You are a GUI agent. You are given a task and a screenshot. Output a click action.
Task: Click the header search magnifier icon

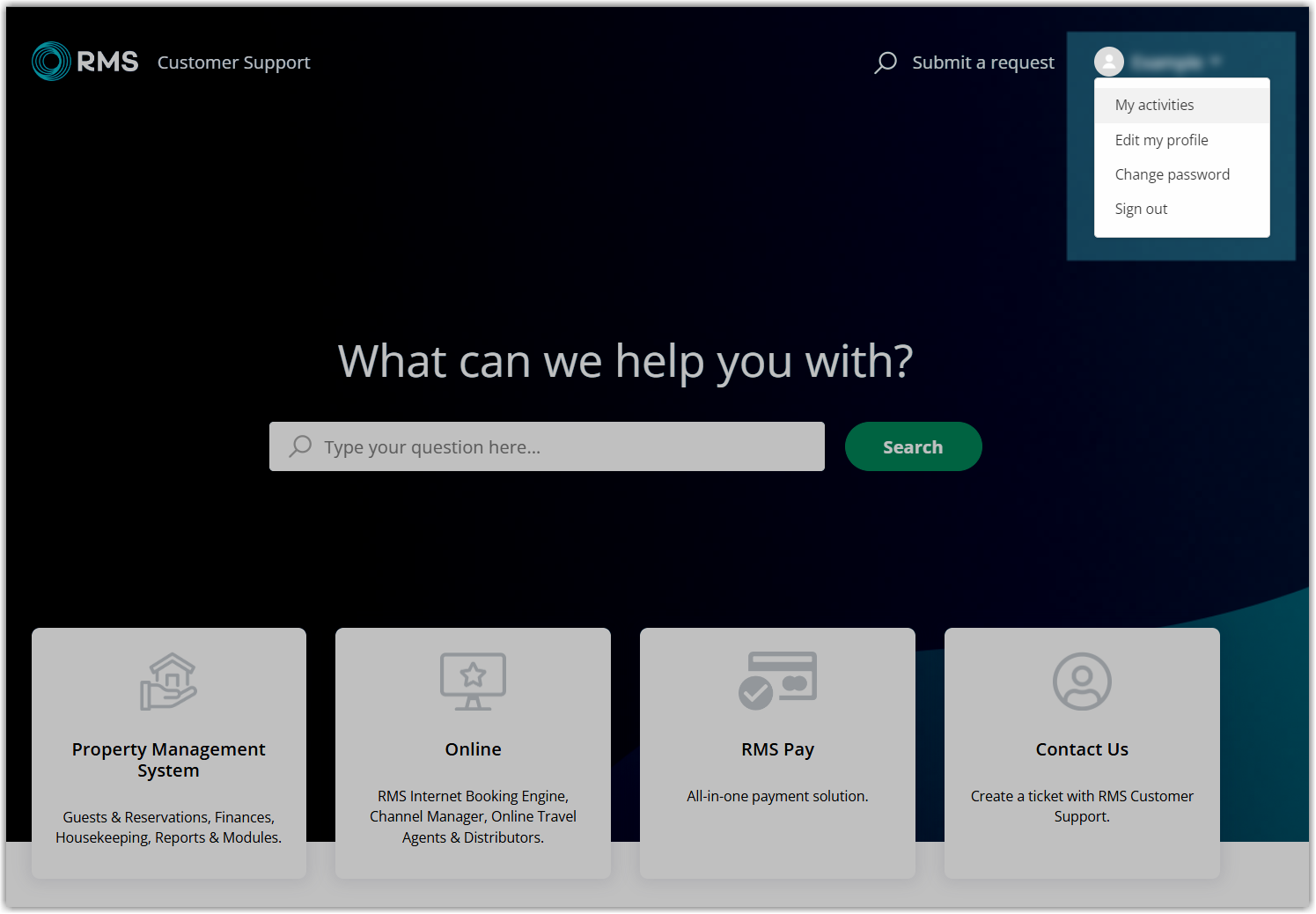tap(886, 63)
